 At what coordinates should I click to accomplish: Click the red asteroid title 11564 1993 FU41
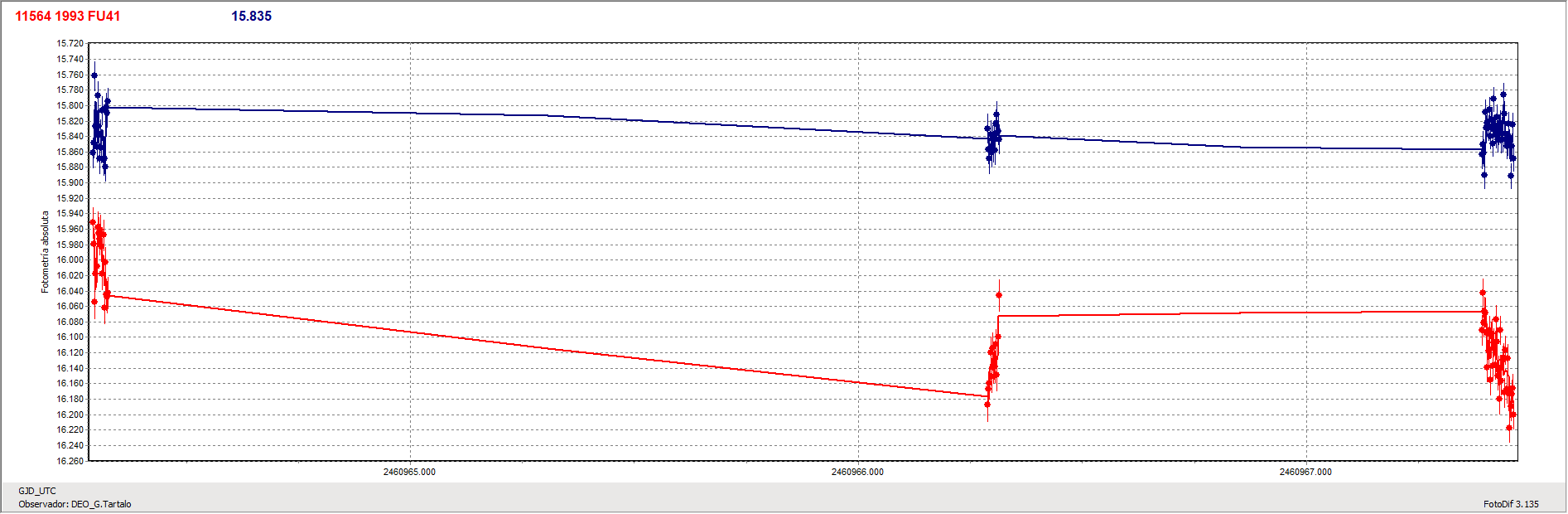67,17
